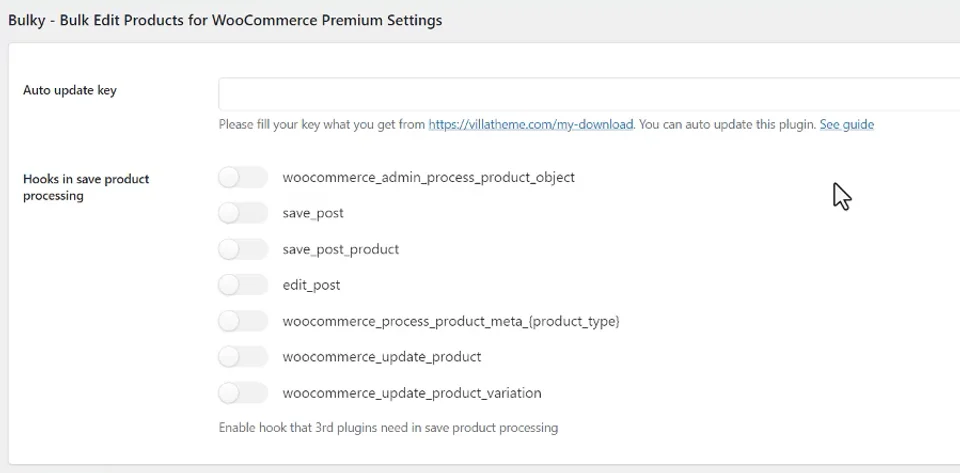Click the Auto update key field label
The image size is (960, 473).
pyautogui.click(x=70, y=90)
